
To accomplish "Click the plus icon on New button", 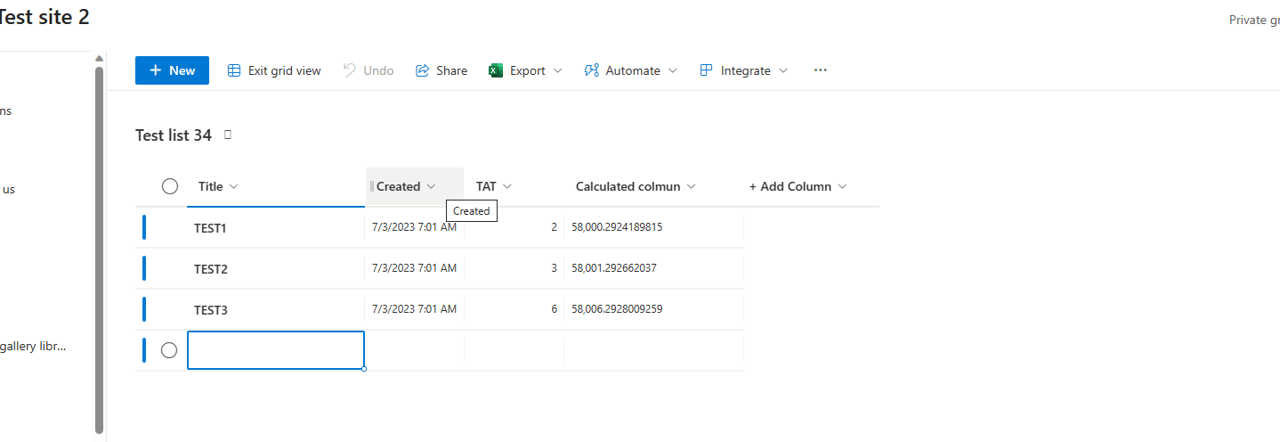I will click(x=155, y=71).
